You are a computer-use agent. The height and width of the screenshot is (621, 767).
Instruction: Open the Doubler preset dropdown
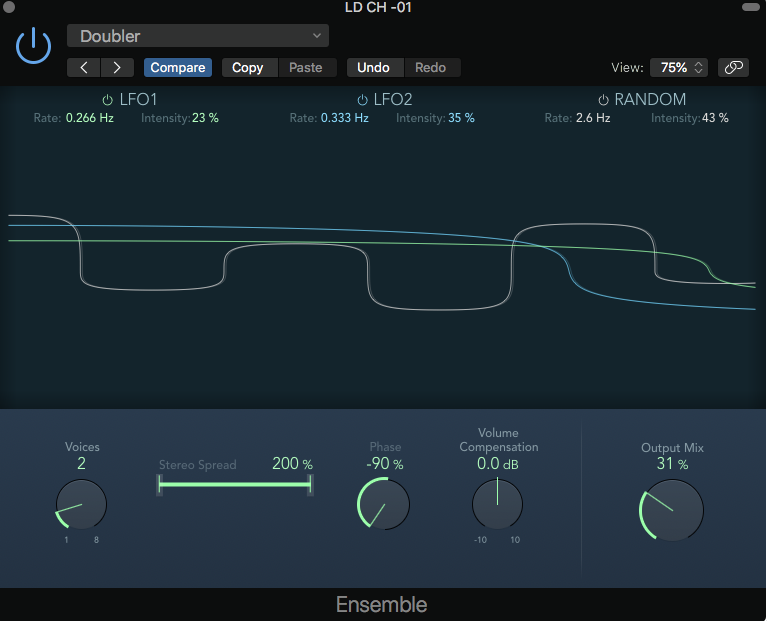point(198,37)
